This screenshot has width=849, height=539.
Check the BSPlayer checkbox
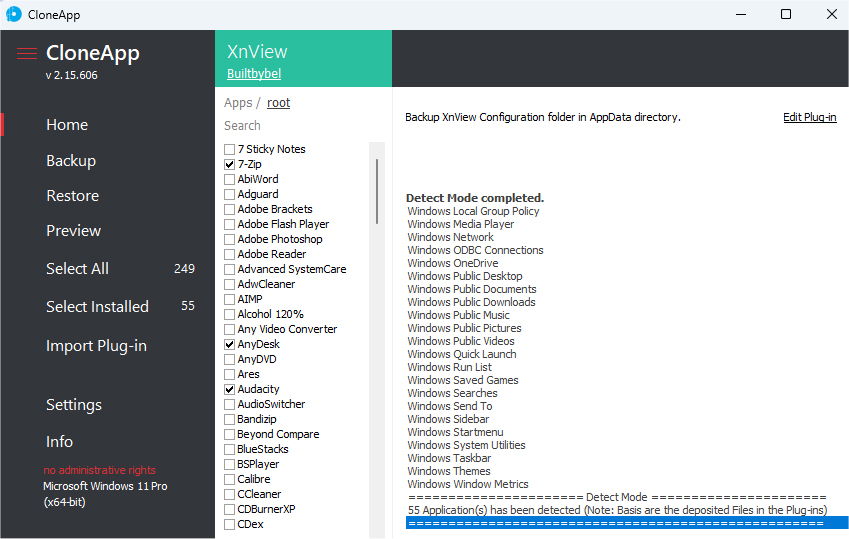pyautogui.click(x=230, y=464)
